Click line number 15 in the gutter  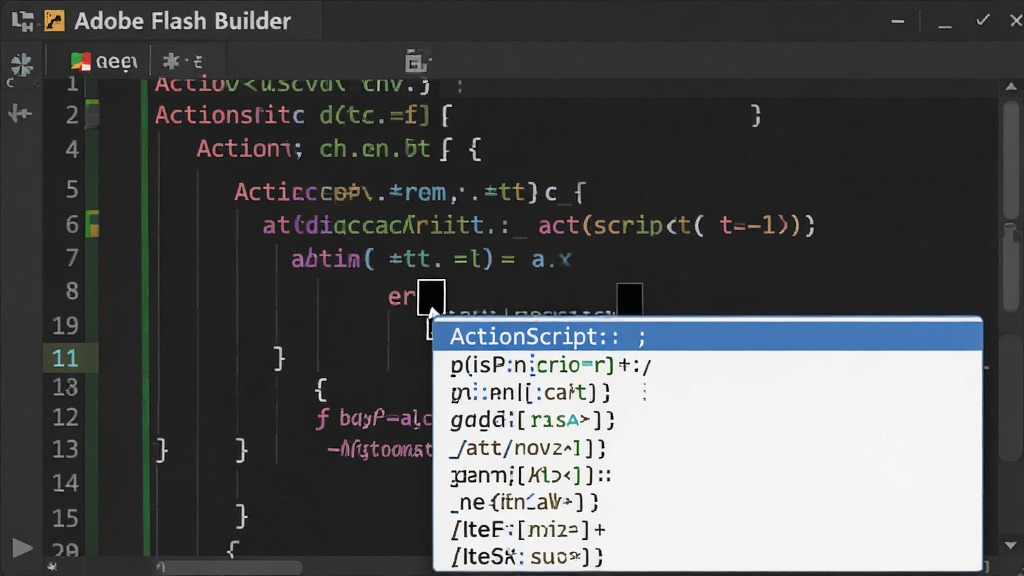point(65,518)
